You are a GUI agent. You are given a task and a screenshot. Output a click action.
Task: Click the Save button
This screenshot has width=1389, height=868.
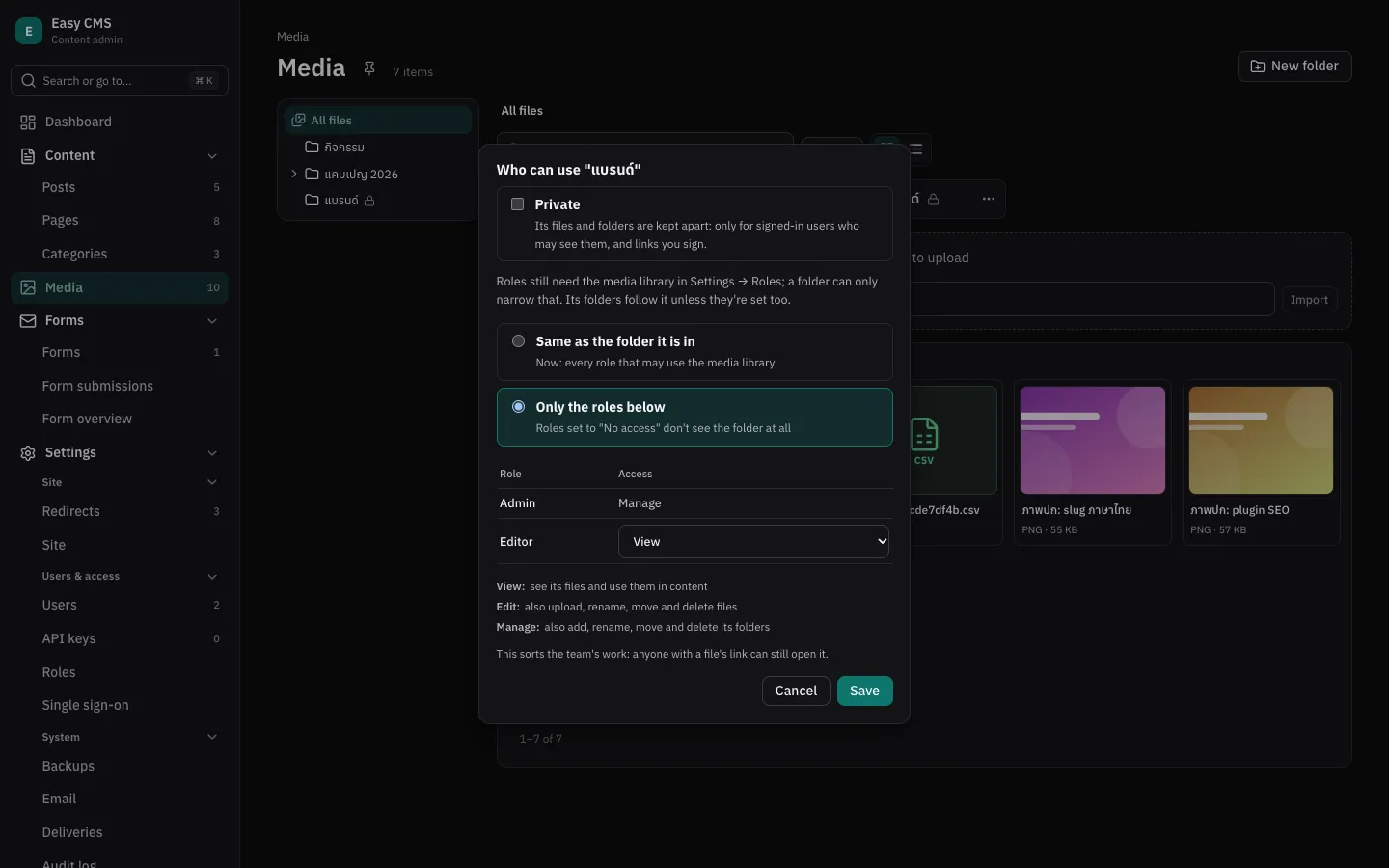coord(864,691)
